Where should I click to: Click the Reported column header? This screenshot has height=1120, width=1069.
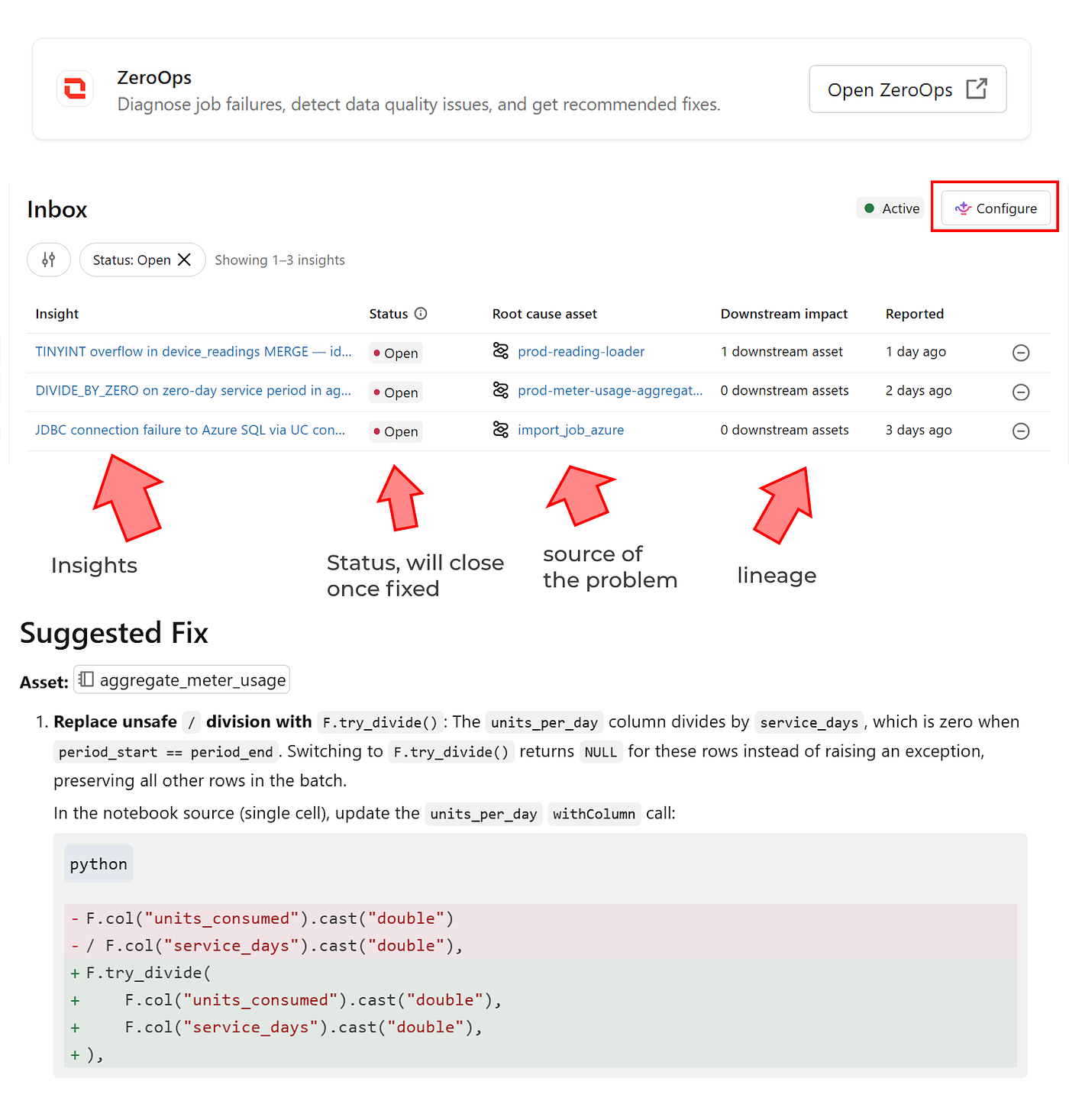click(915, 314)
